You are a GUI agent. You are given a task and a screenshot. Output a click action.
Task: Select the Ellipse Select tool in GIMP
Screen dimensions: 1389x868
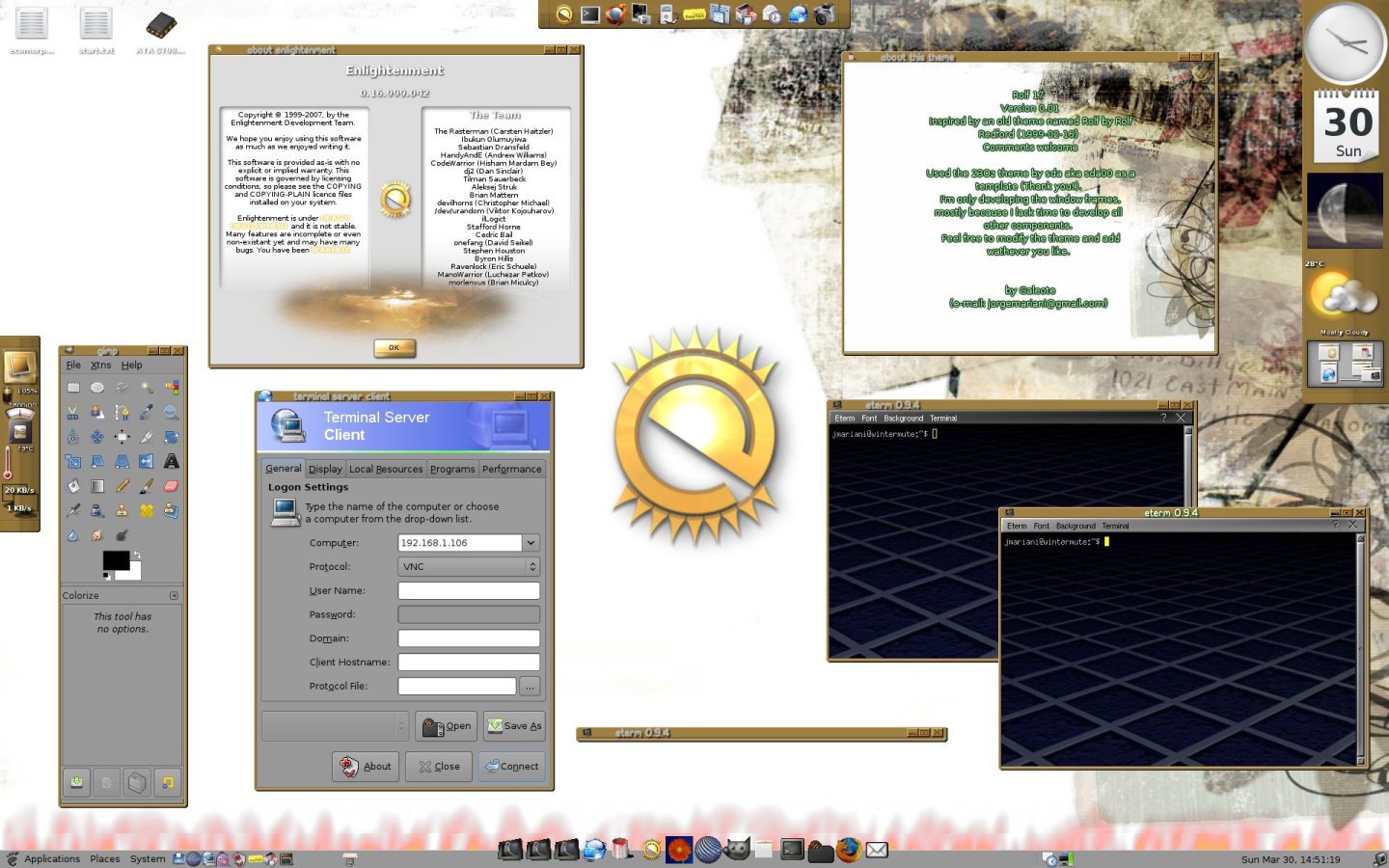click(x=97, y=388)
